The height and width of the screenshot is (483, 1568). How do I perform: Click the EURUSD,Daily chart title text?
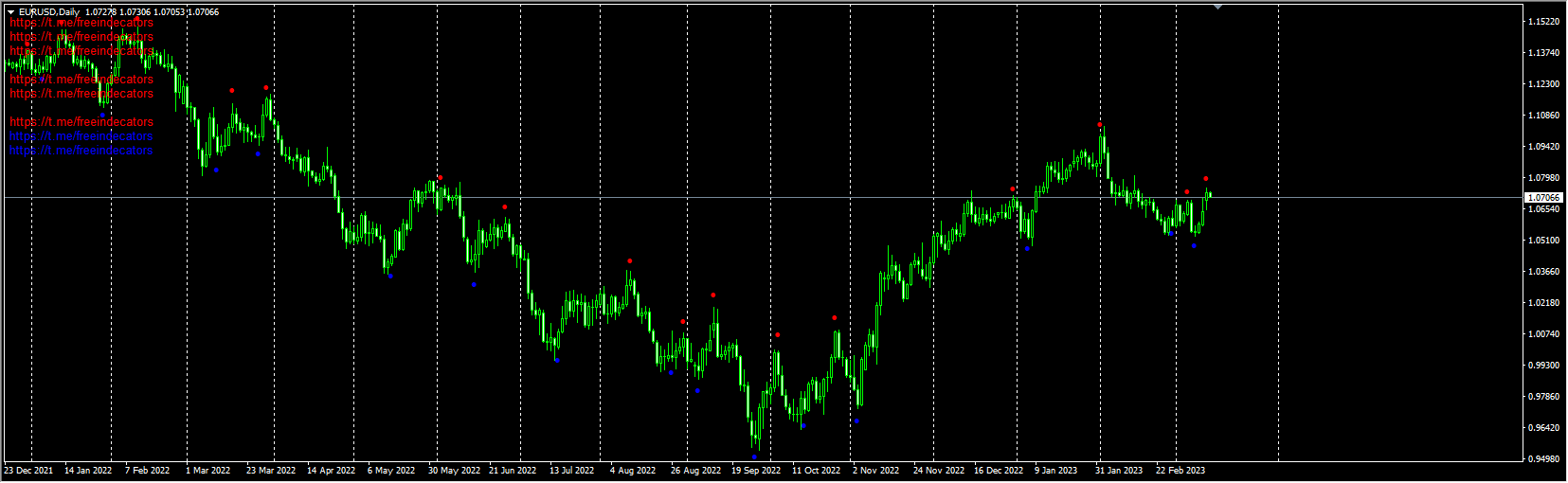(x=49, y=12)
